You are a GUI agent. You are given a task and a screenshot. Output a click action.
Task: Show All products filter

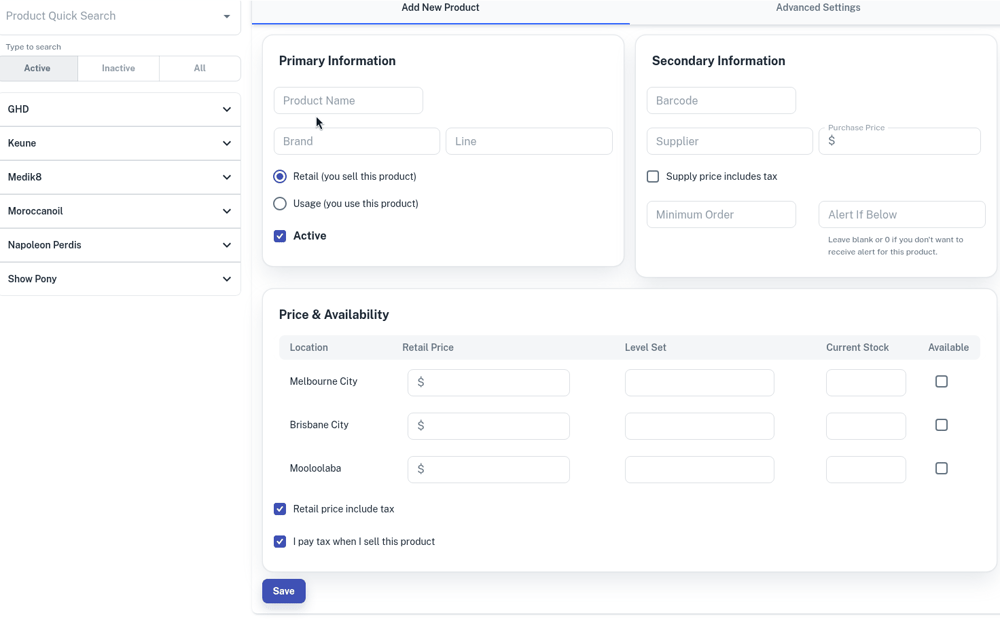coord(199,68)
